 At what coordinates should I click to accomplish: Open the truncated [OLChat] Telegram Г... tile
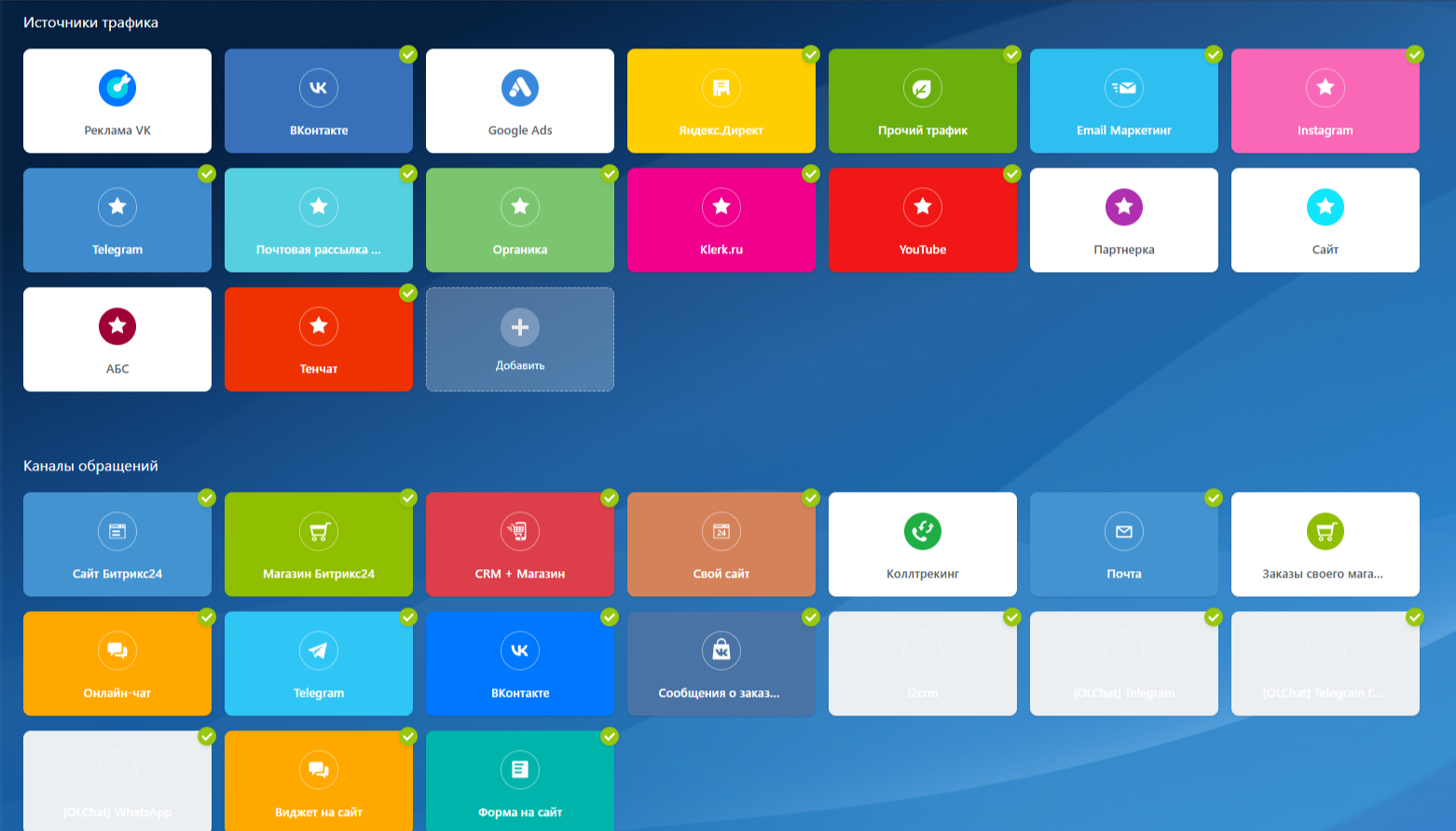pos(1326,663)
